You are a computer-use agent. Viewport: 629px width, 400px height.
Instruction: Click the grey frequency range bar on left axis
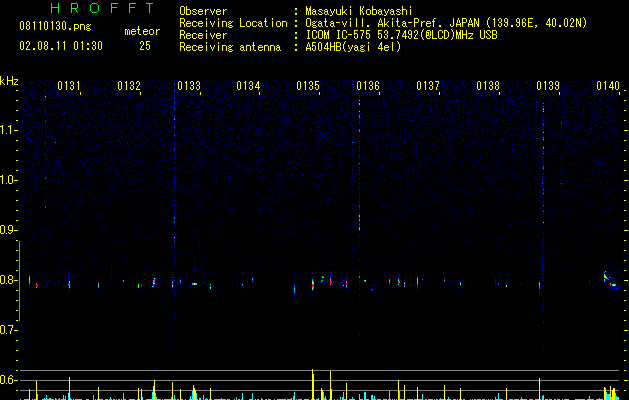pos(20,280)
